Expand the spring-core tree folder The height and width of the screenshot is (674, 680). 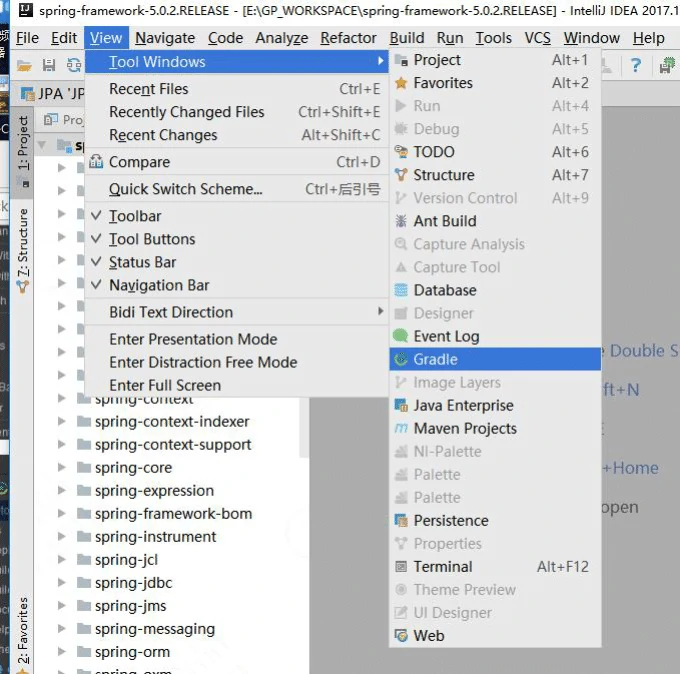click(62, 468)
